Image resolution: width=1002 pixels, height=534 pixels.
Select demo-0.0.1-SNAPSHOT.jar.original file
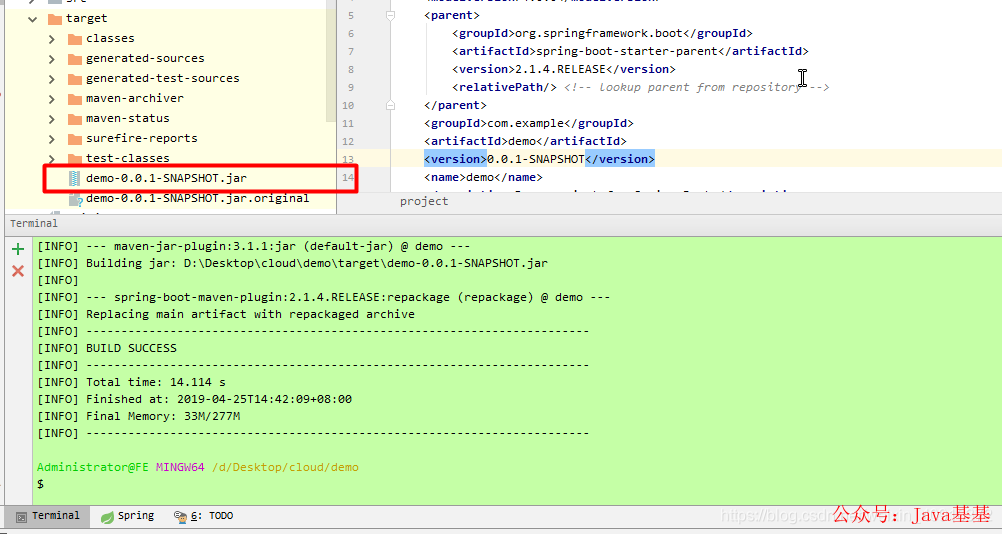pyautogui.click(x=197, y=198)
